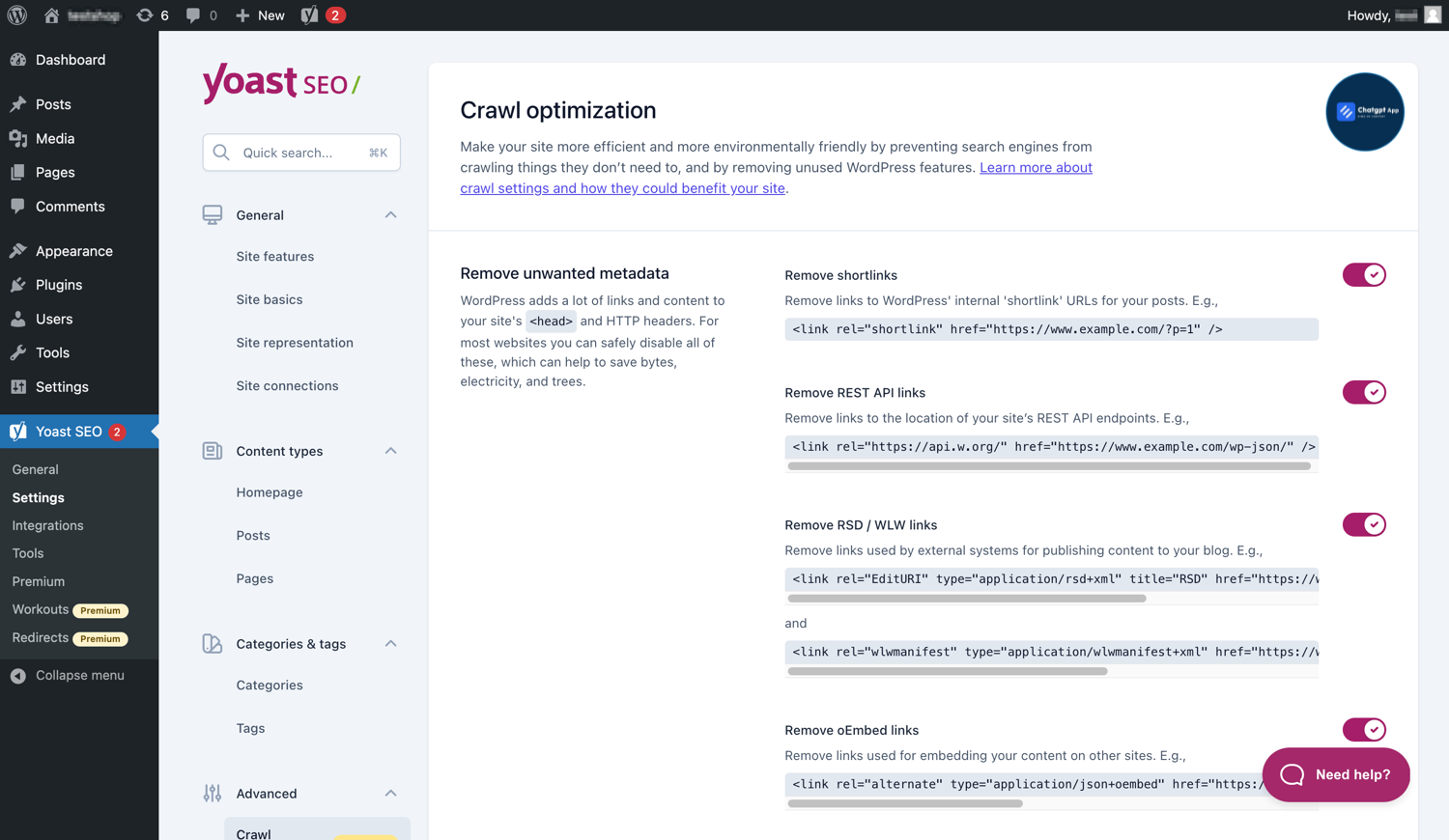The image size is (1449, 840).
Task: Click the EditURI code horizontal scrollbar
Action: click(967, 599)
